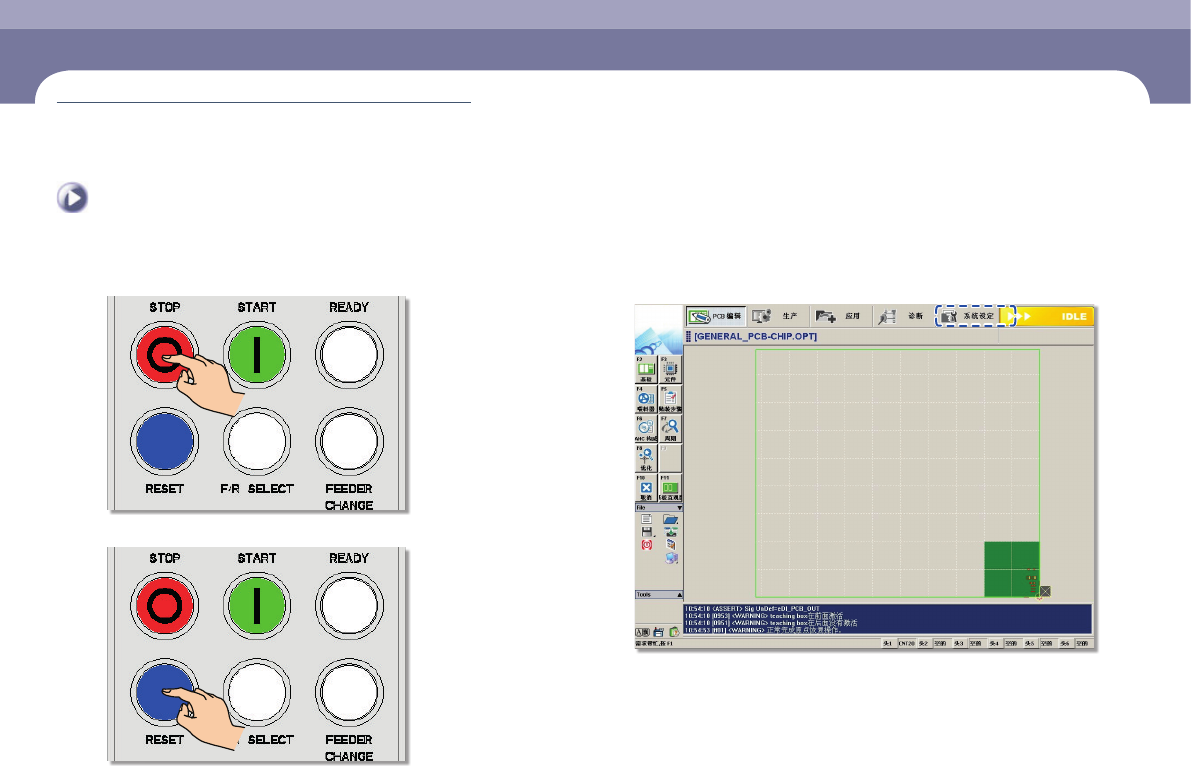Click the warning message log panel

tap(886, 619)
